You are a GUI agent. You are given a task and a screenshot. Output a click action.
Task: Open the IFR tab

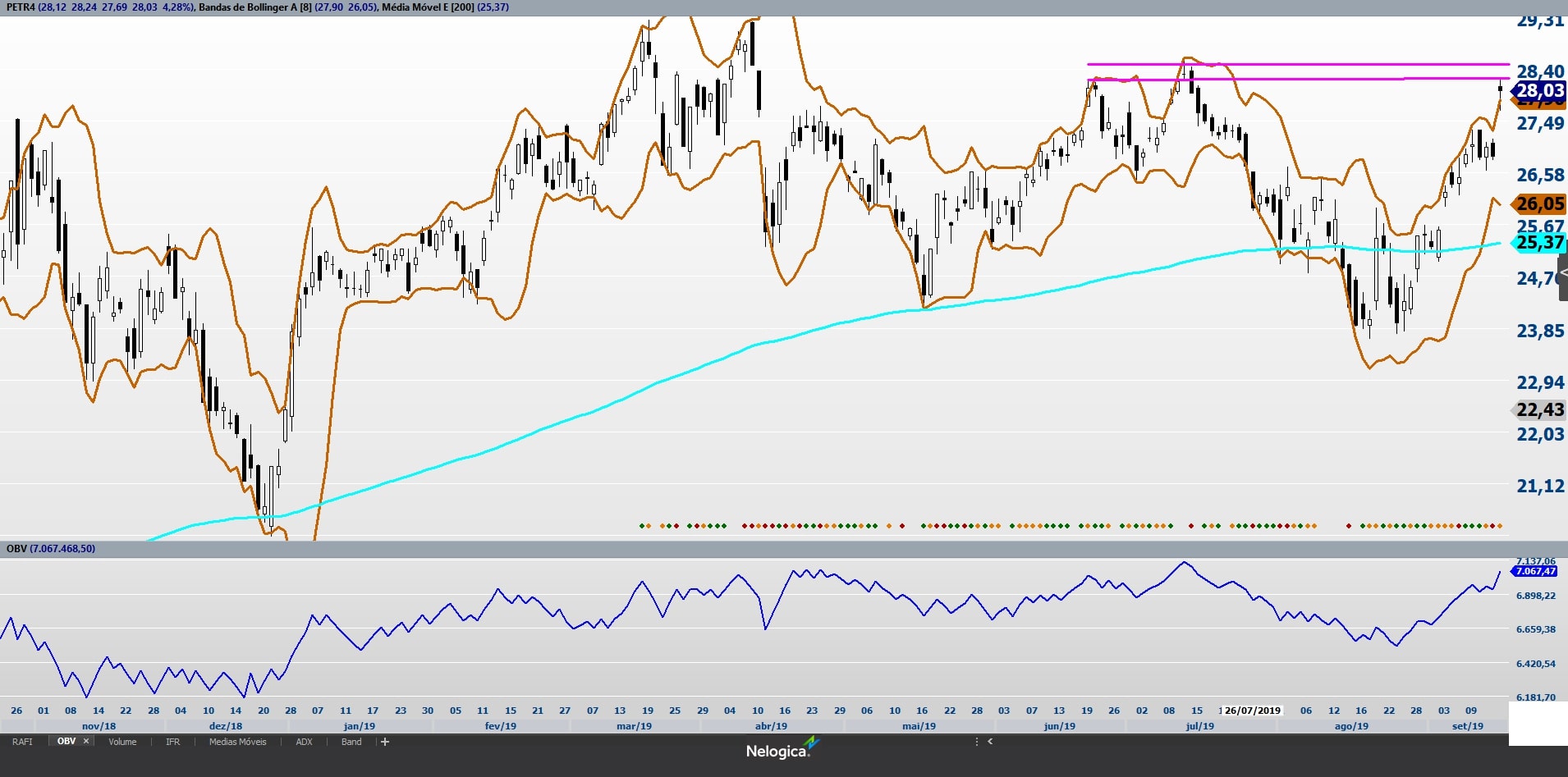(x=172, y=742)
